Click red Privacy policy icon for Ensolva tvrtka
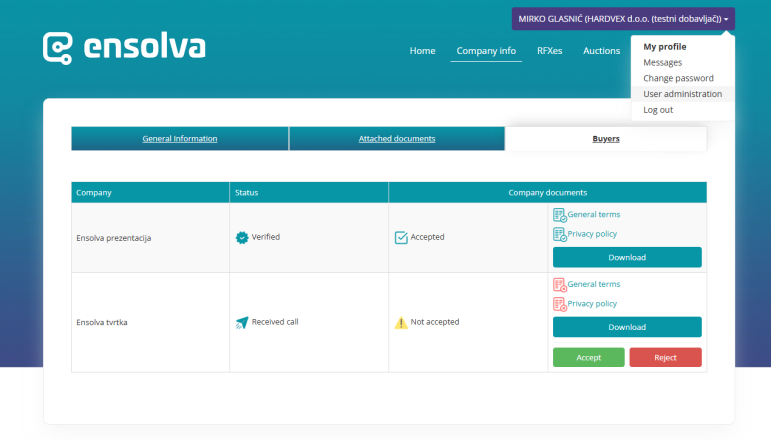Image resolution: width=771 pixels, height=441 pixels. click(559, 304)
